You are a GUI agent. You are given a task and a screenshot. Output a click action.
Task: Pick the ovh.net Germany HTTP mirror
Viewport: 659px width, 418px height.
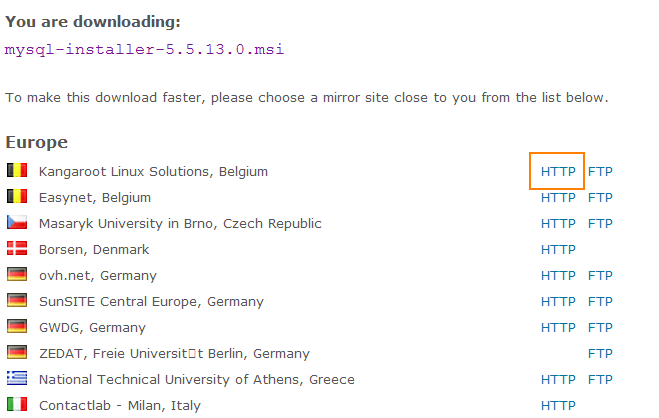click(x=558, y=275)
